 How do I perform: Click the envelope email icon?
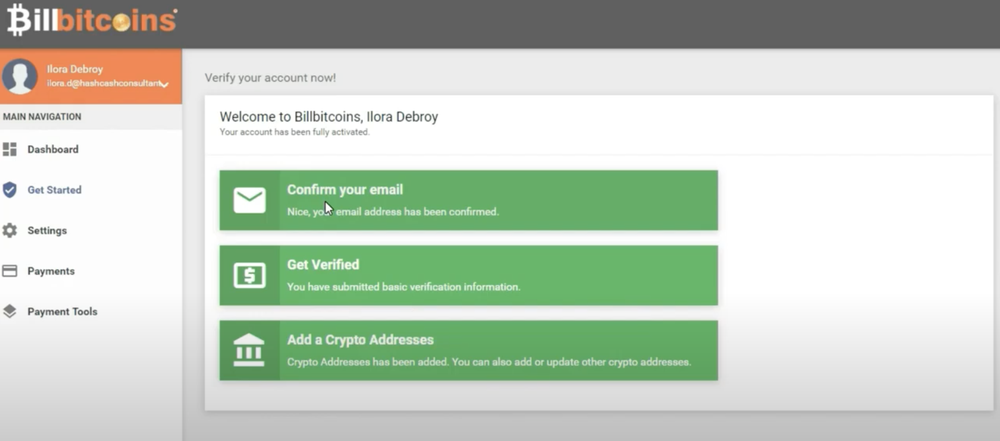249,200
